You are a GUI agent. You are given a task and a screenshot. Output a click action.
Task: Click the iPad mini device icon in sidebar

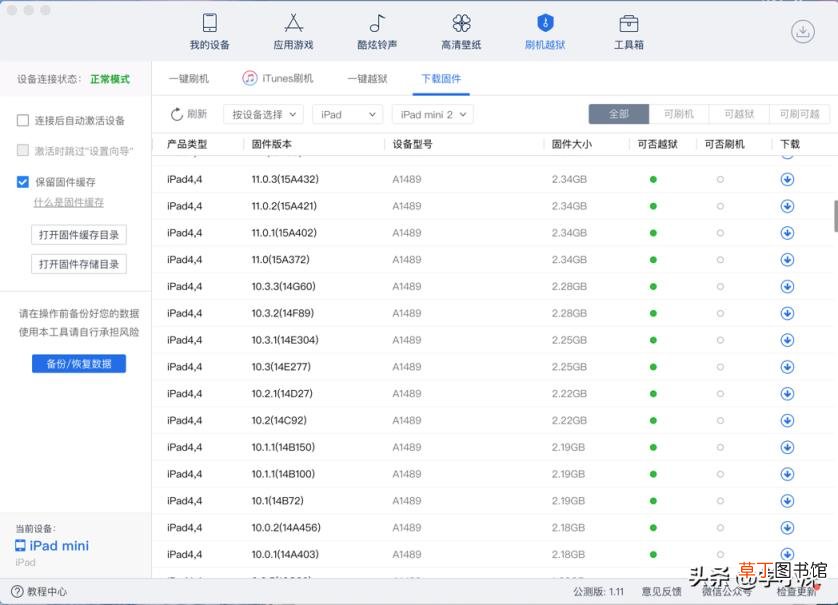tap(20, 546)
